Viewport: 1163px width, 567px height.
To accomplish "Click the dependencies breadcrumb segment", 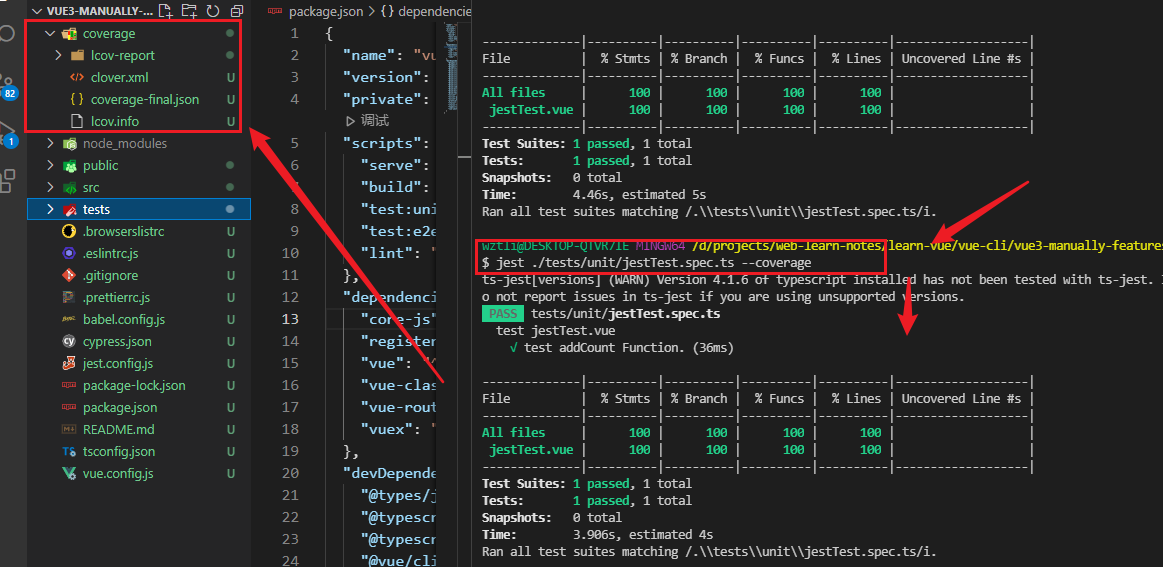I will point(433,11).
